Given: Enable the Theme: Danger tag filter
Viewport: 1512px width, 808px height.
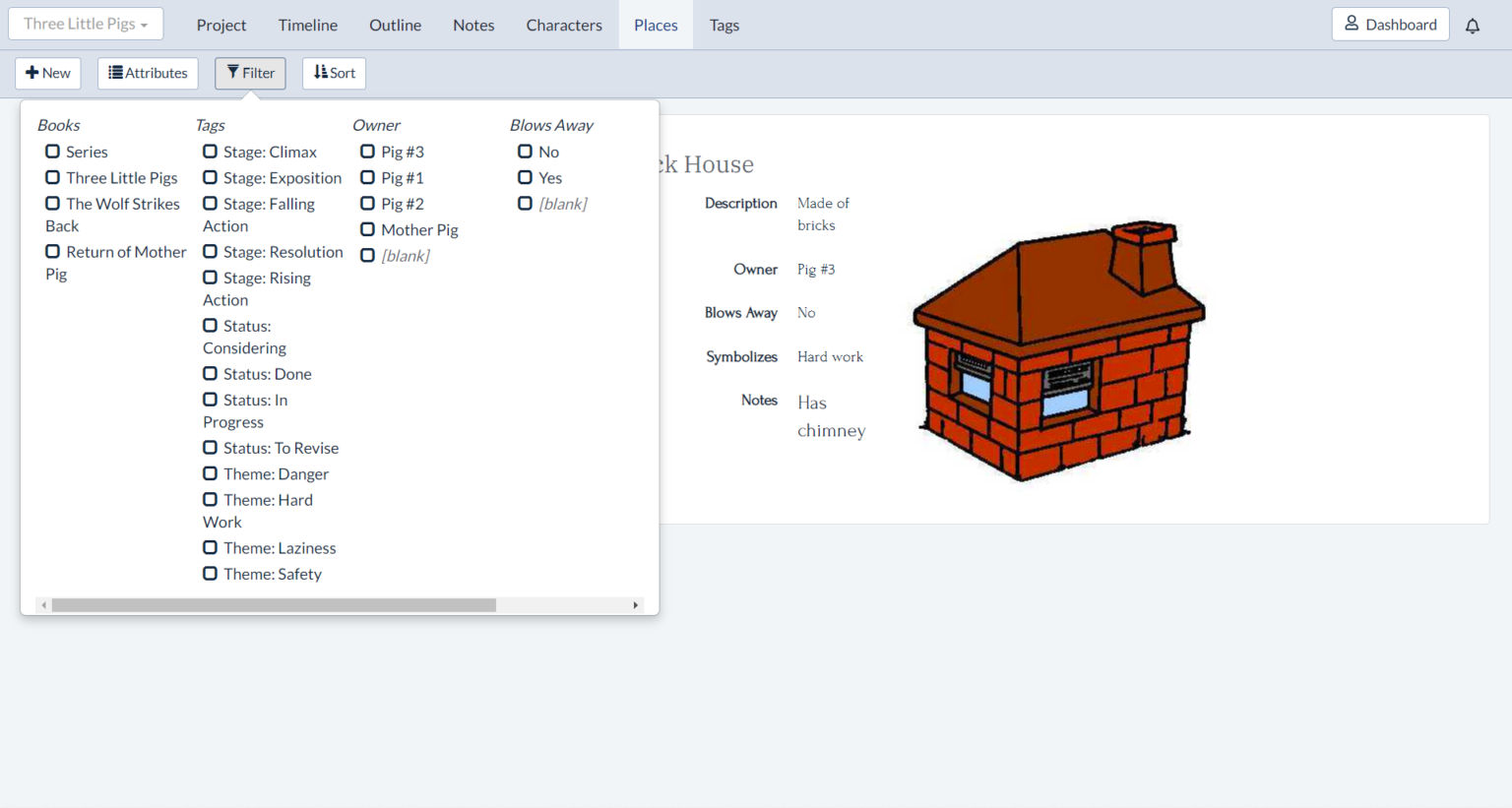Looking at the screenshot, I should [210, 473].
